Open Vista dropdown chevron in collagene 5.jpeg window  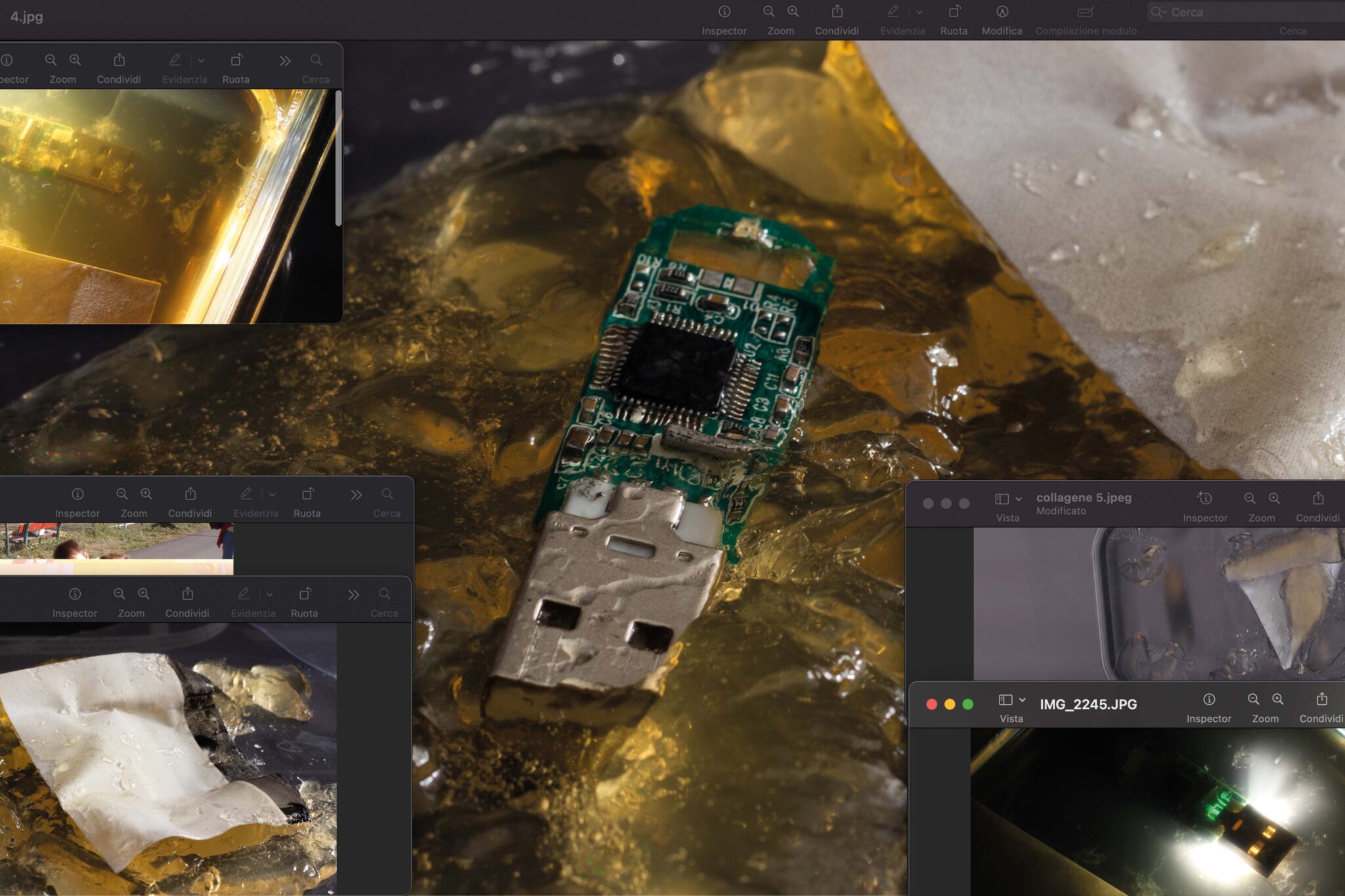[x=1019, y=500]
